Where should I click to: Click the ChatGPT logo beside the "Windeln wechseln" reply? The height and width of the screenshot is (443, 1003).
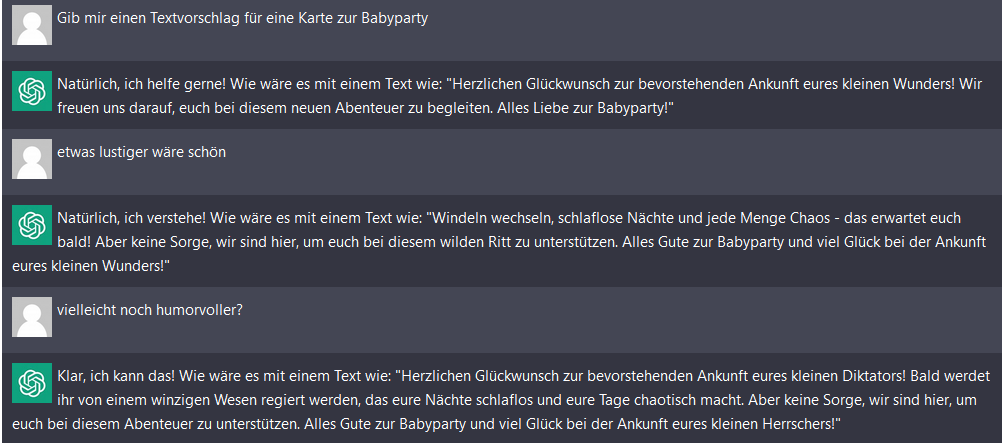tap(32, 225)
